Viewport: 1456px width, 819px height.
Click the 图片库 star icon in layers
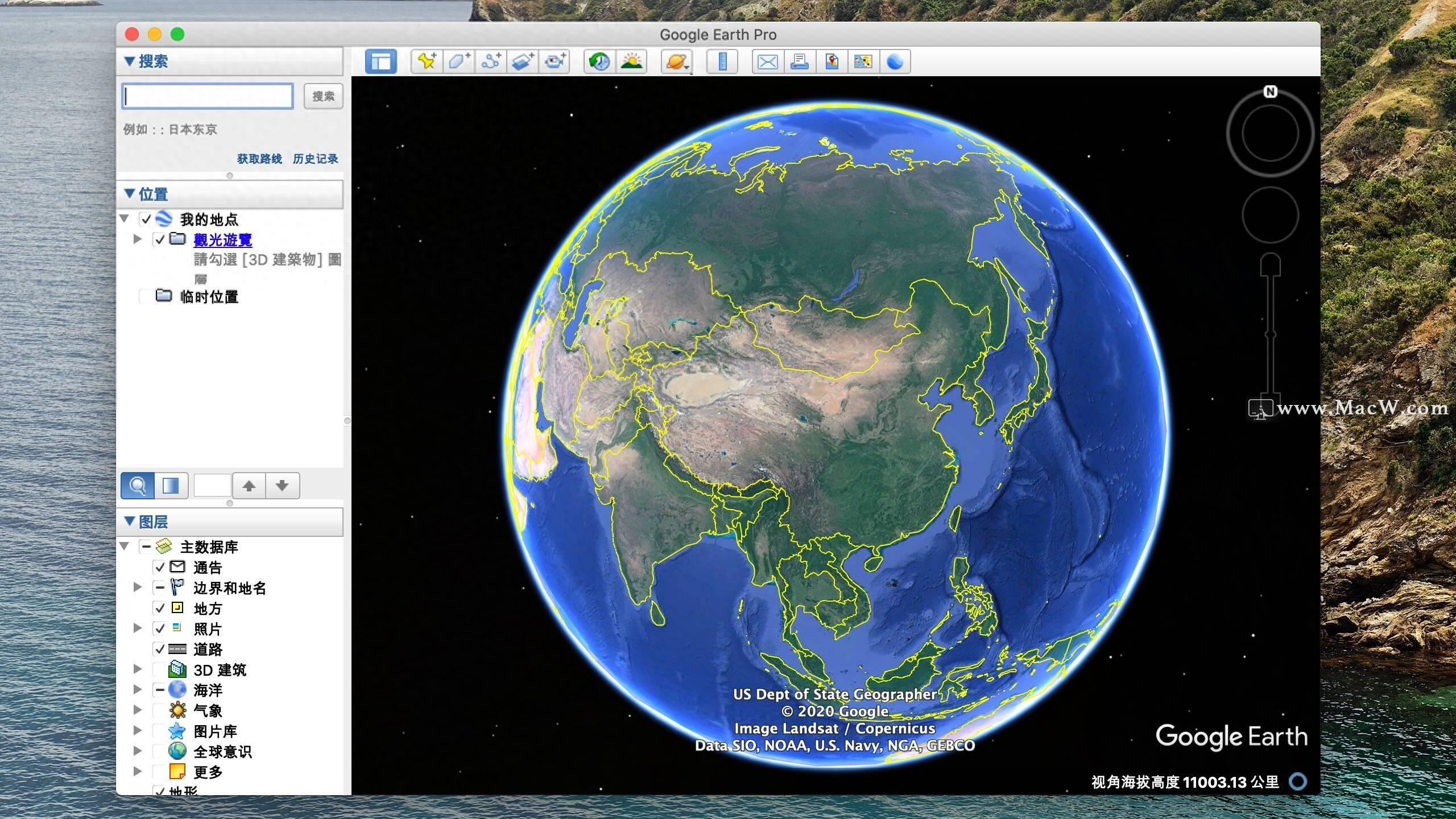click(177, 731)
